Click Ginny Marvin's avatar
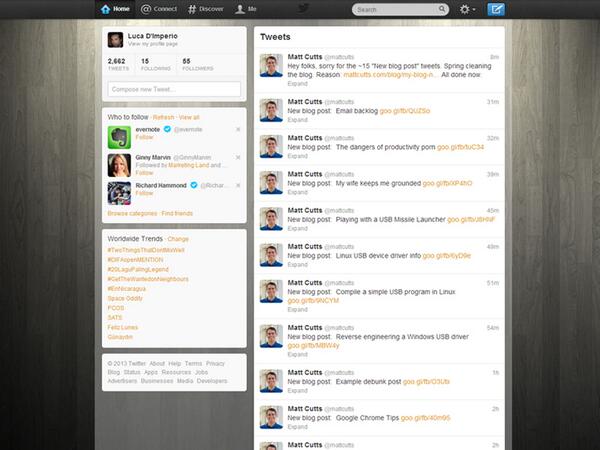Image resolution: width=600 pixels, height=450 pixels. 119,165
